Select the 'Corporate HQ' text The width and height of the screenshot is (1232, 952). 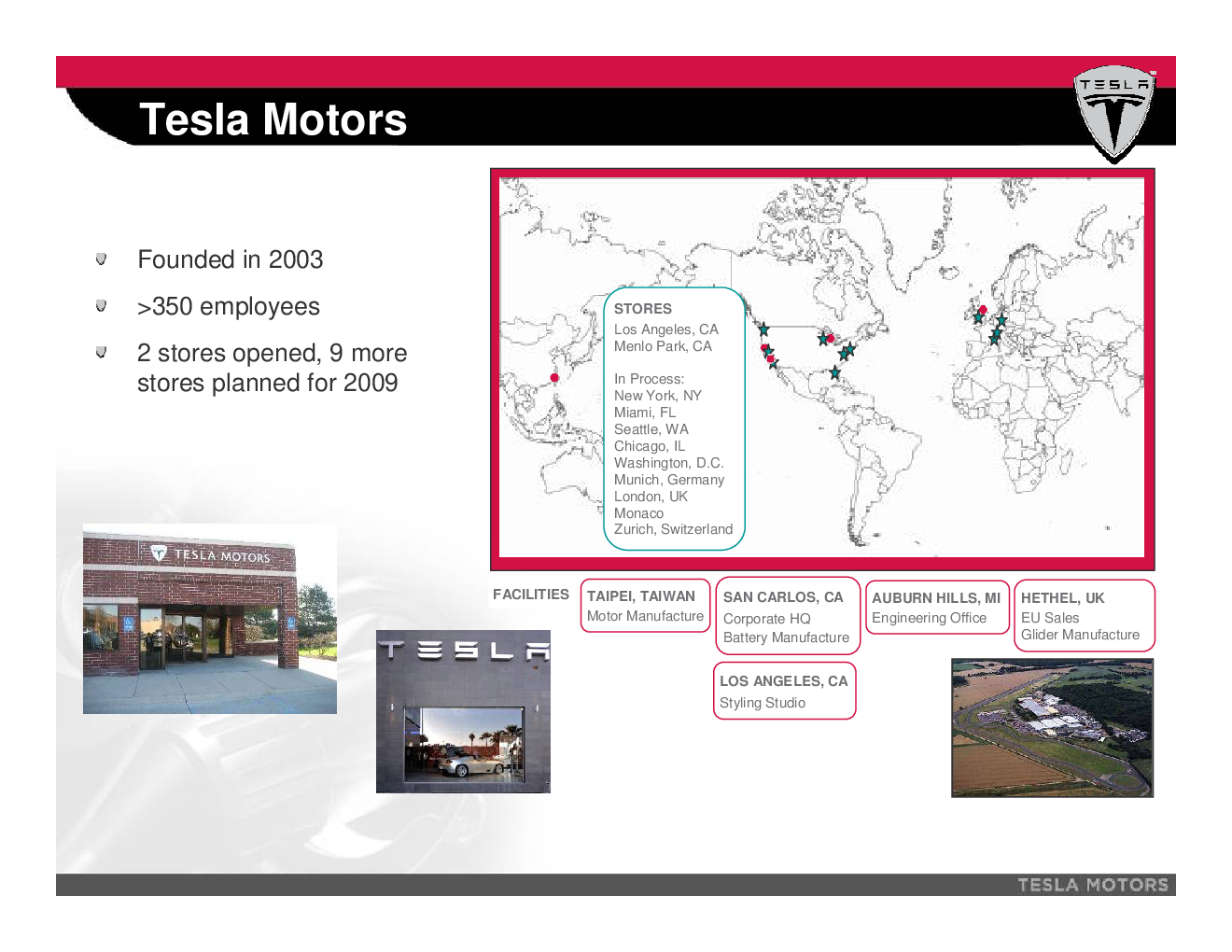tap(767, 619)
